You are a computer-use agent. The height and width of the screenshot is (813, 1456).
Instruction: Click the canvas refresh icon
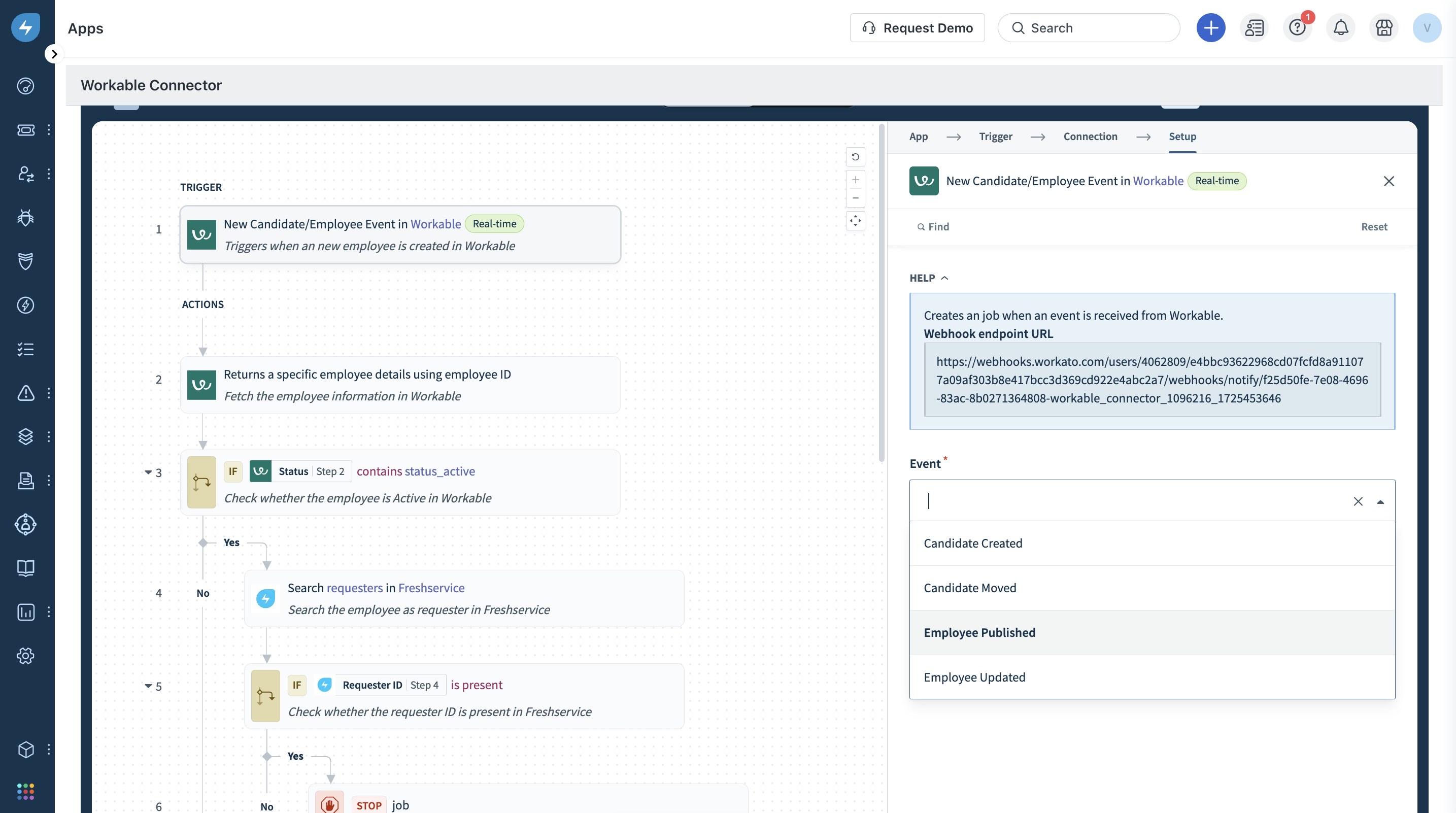pyautogui.click(x=855, y=157)
